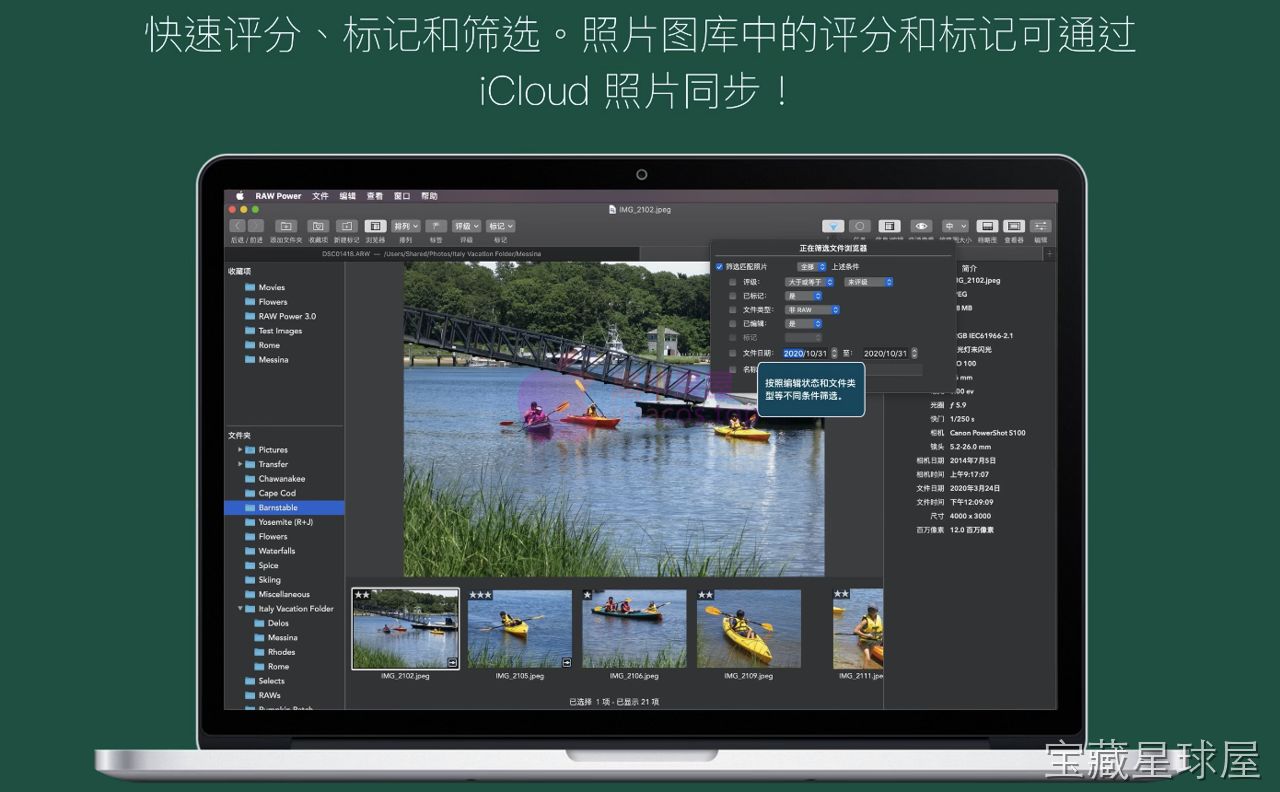Toggle the 浏览器 (browser) view icon
The image size is (1280, 792).
coord(375,226)
